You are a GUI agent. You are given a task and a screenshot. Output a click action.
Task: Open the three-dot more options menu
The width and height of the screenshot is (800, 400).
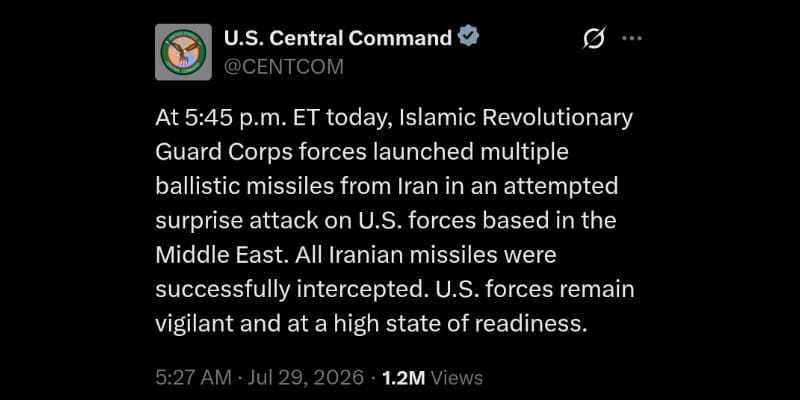tap(632, 38)
